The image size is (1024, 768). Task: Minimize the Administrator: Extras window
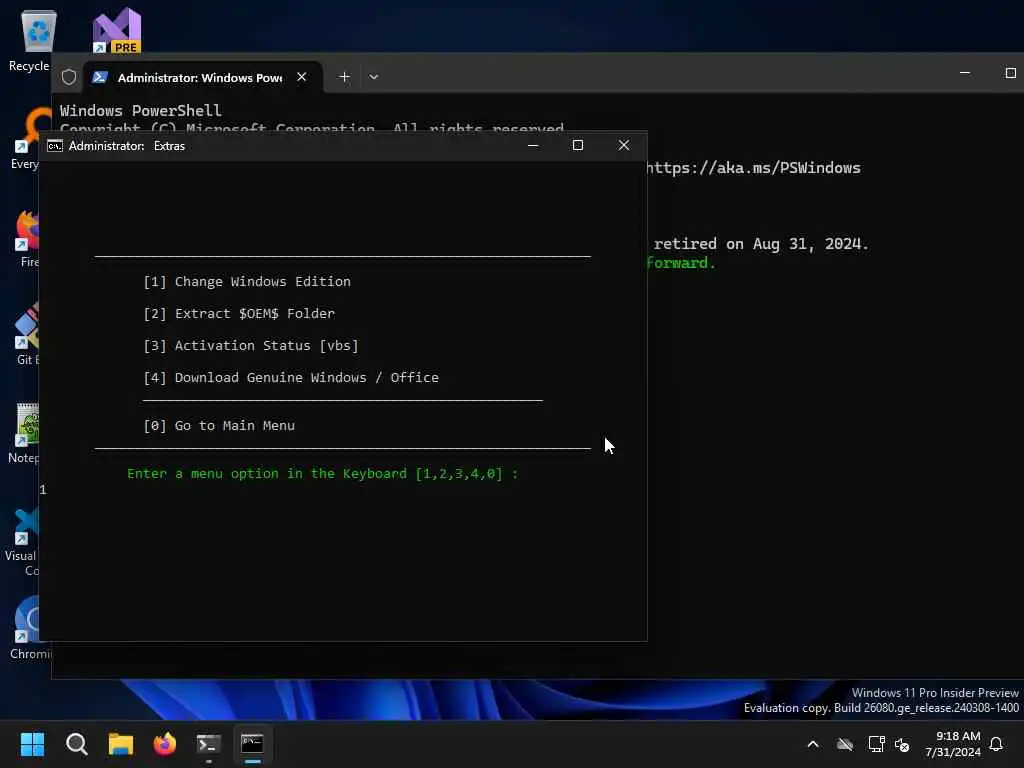(533, 146)
